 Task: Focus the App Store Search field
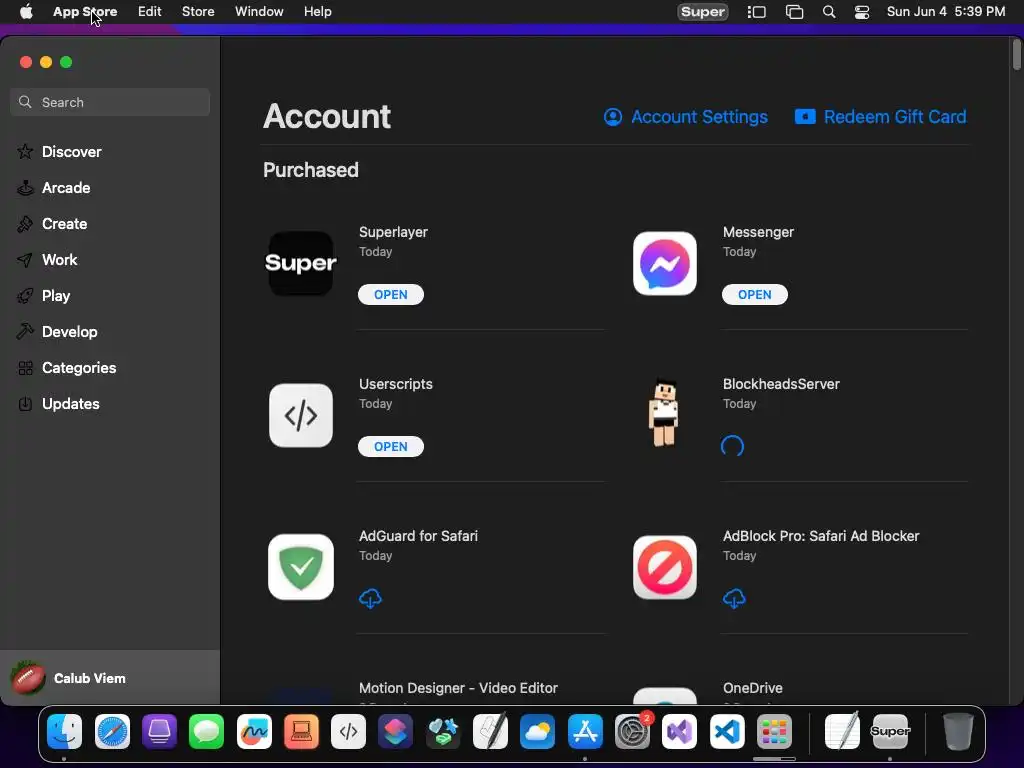pyautogui.click(x=110, y=102)
